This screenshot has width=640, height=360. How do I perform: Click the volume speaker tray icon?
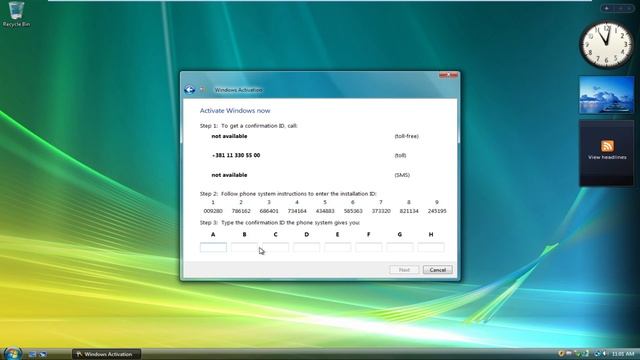tap(604, 353)
